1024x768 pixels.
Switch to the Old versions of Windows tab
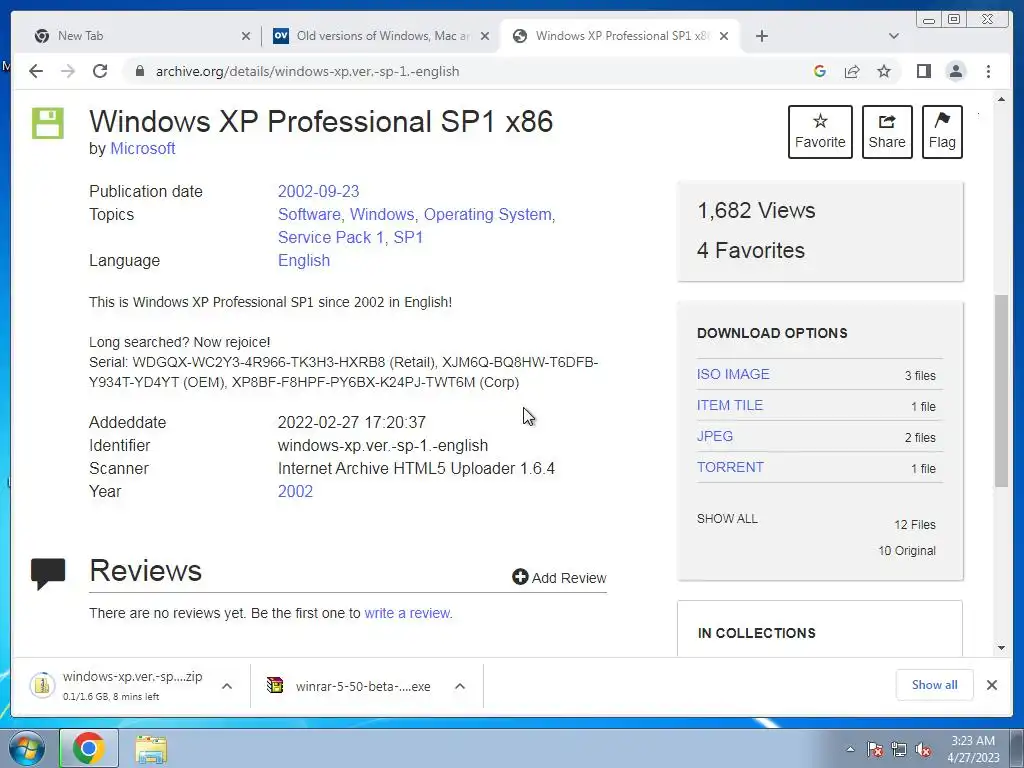pyautogui.click(x=381, y=36)
